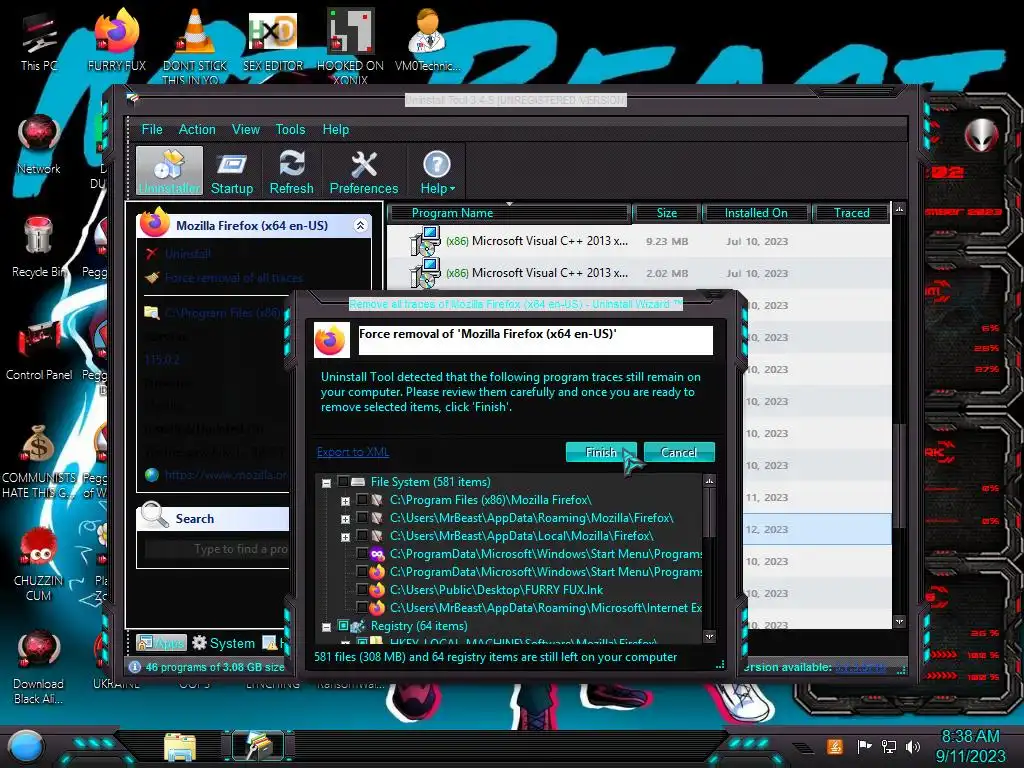Click the Java tray icon
The width and height of the screenshot is (1024, 768).
coord(834,746)
